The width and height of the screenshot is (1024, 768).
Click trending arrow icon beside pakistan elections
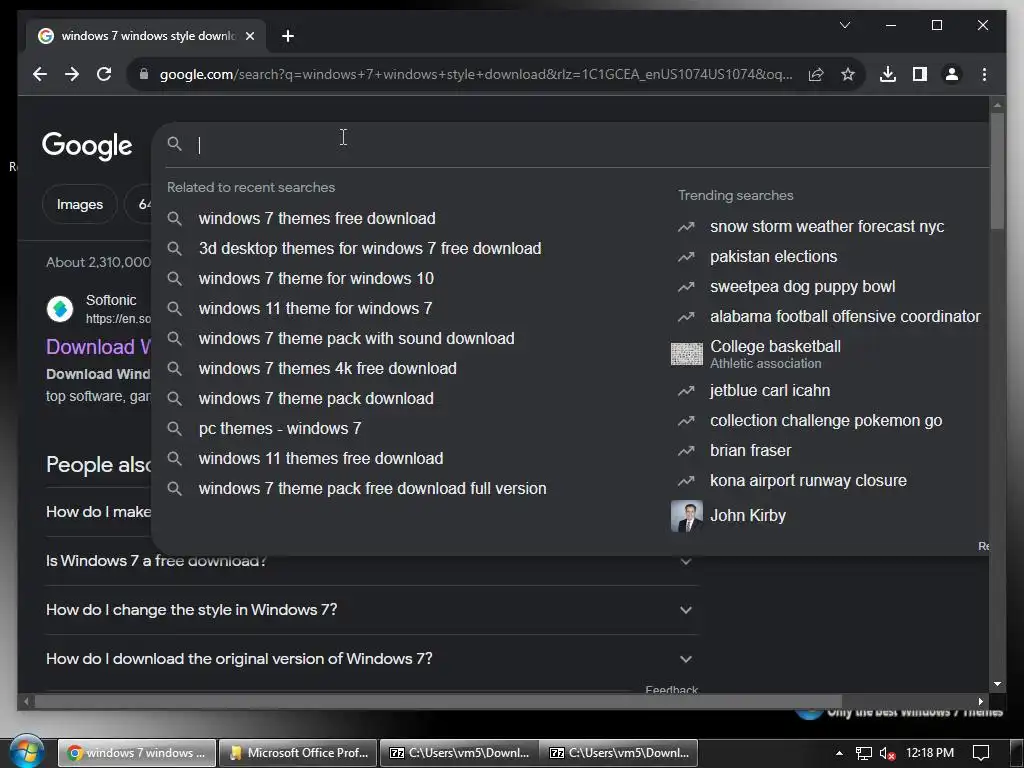tap(686, 257)
